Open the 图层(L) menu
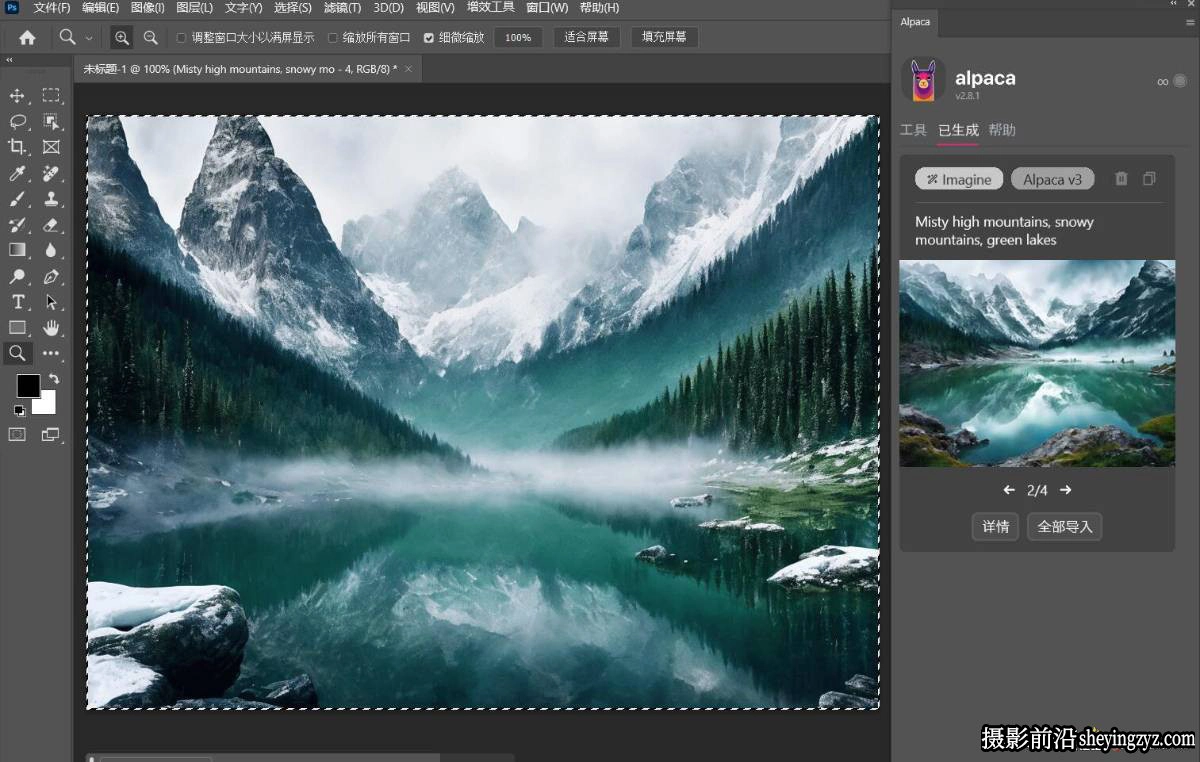Screen dimensions: 1200x762 click(x=194, y=8)
